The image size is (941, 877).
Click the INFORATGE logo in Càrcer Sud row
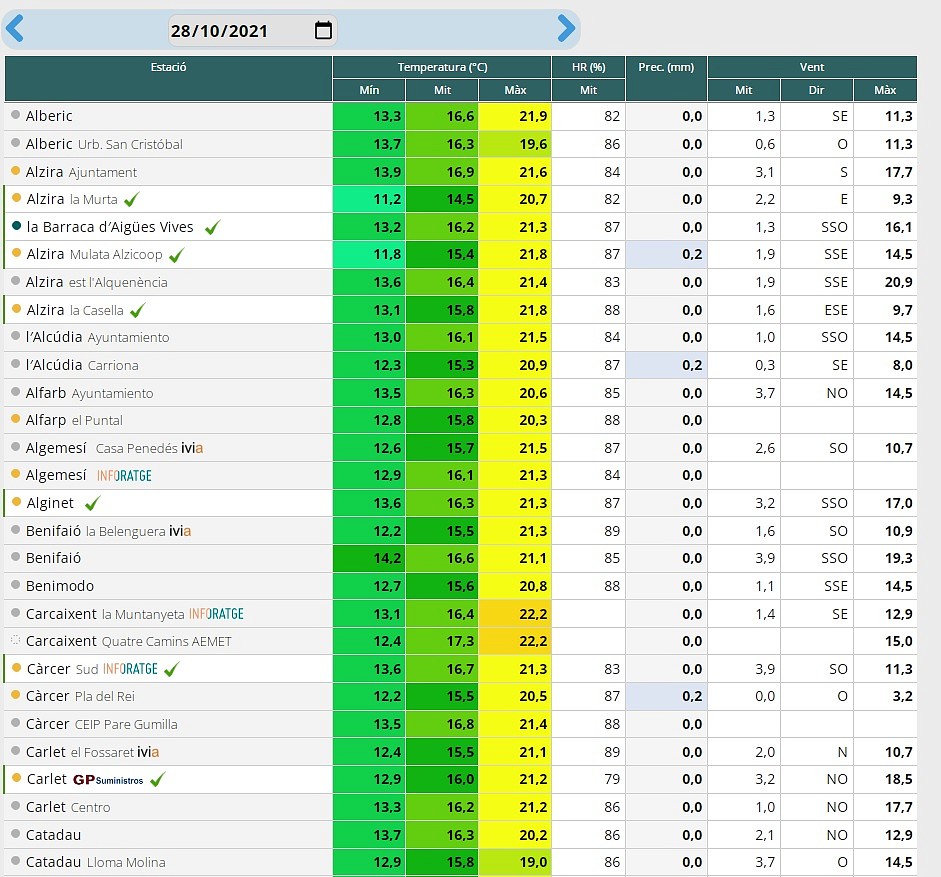click(130, 669)
